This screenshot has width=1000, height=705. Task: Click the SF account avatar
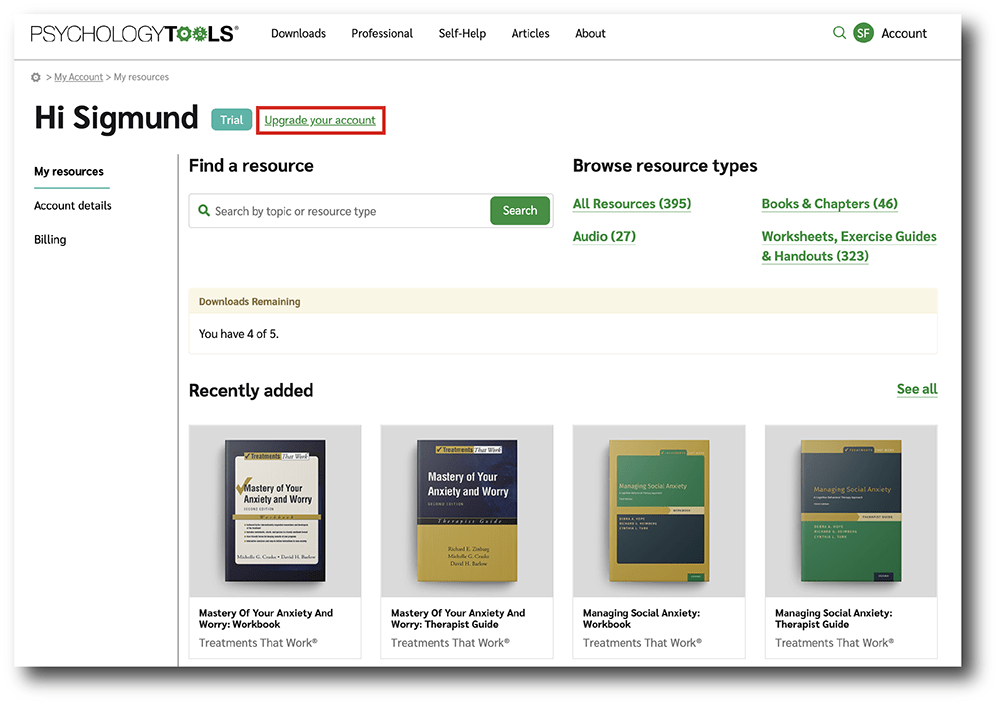point(864,33)
